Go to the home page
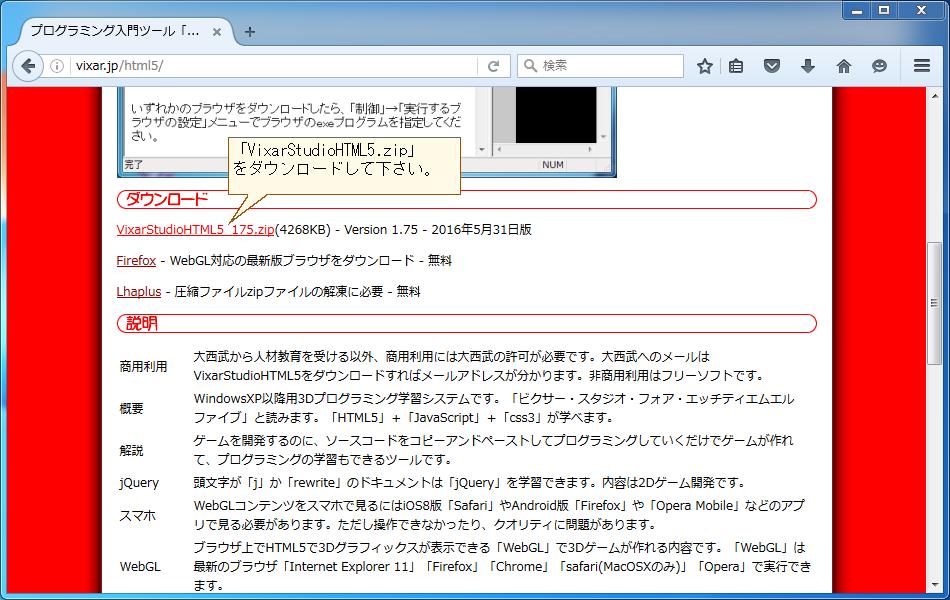The height and width of the screenshot is (600, 950). (x=843, y=66)
